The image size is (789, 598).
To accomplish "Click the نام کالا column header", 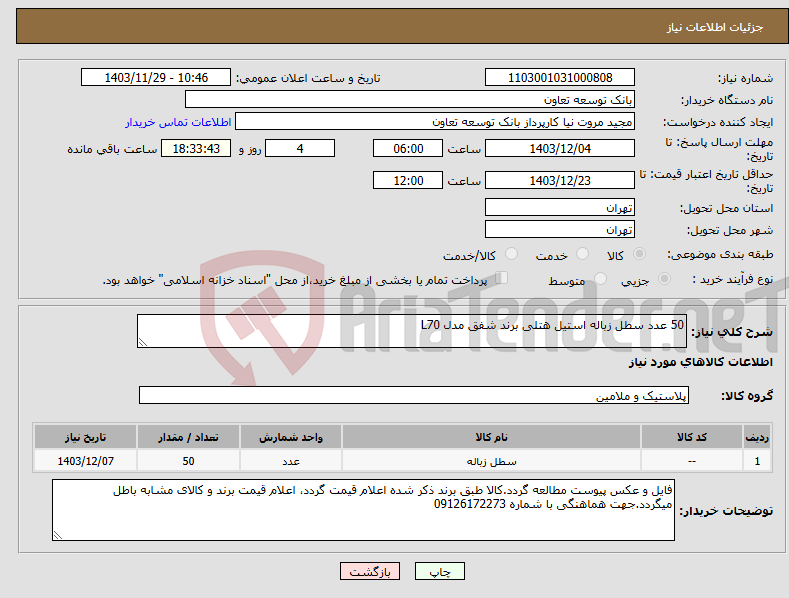I will pos(491,437).
